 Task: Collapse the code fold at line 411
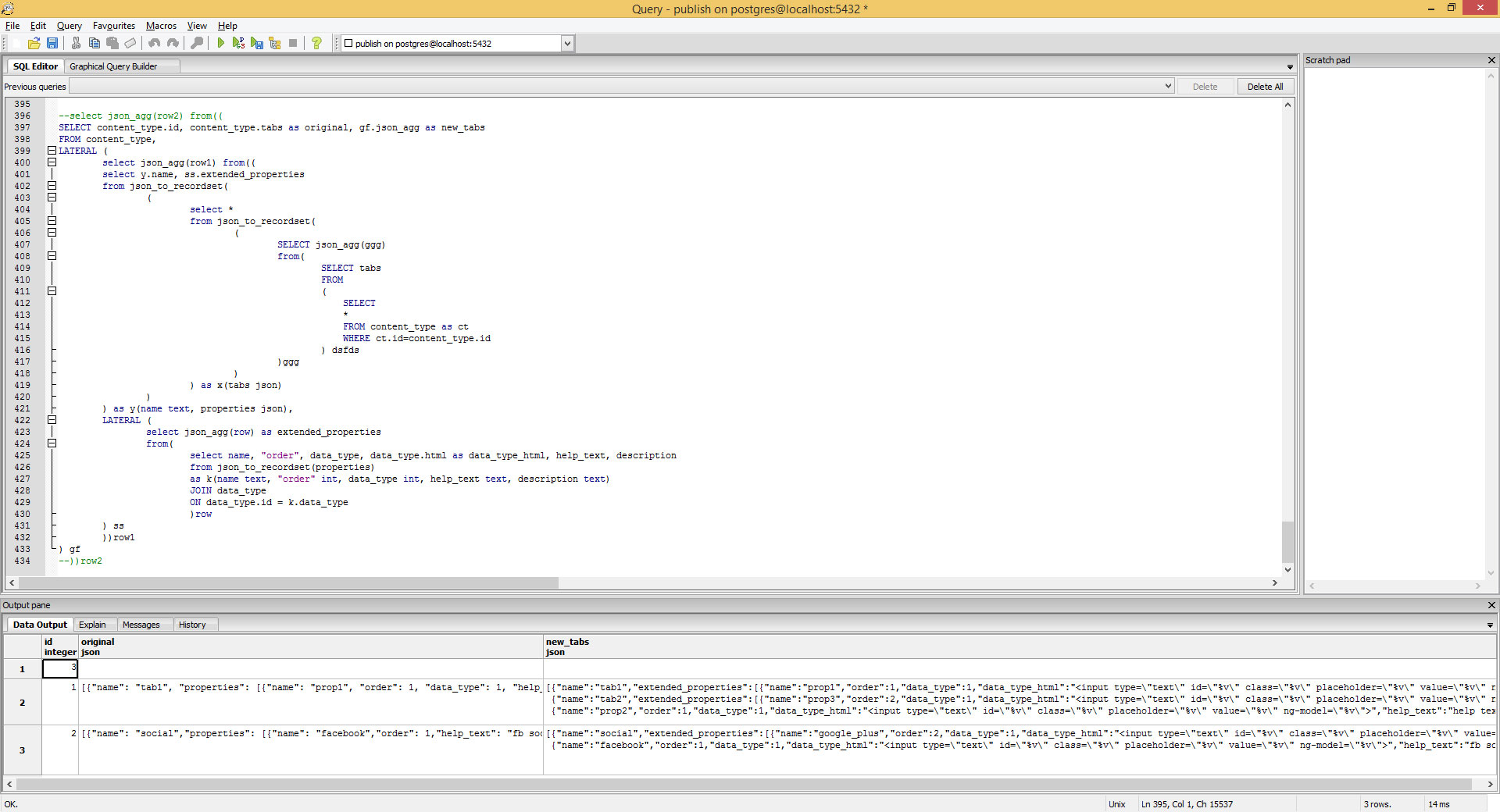52,291
